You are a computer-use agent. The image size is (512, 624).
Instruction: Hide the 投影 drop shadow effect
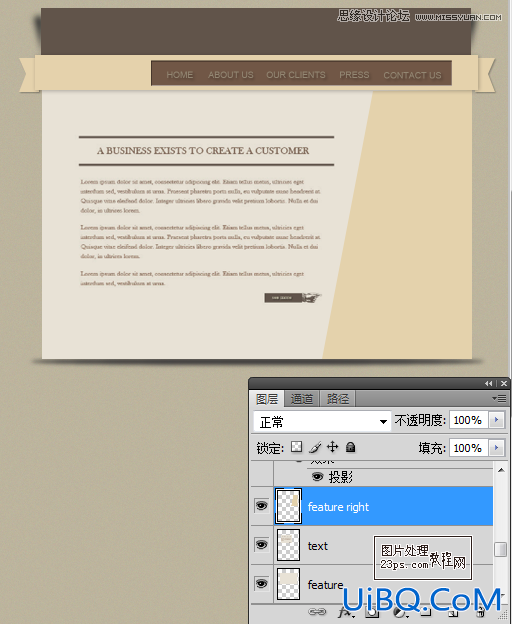317,477
